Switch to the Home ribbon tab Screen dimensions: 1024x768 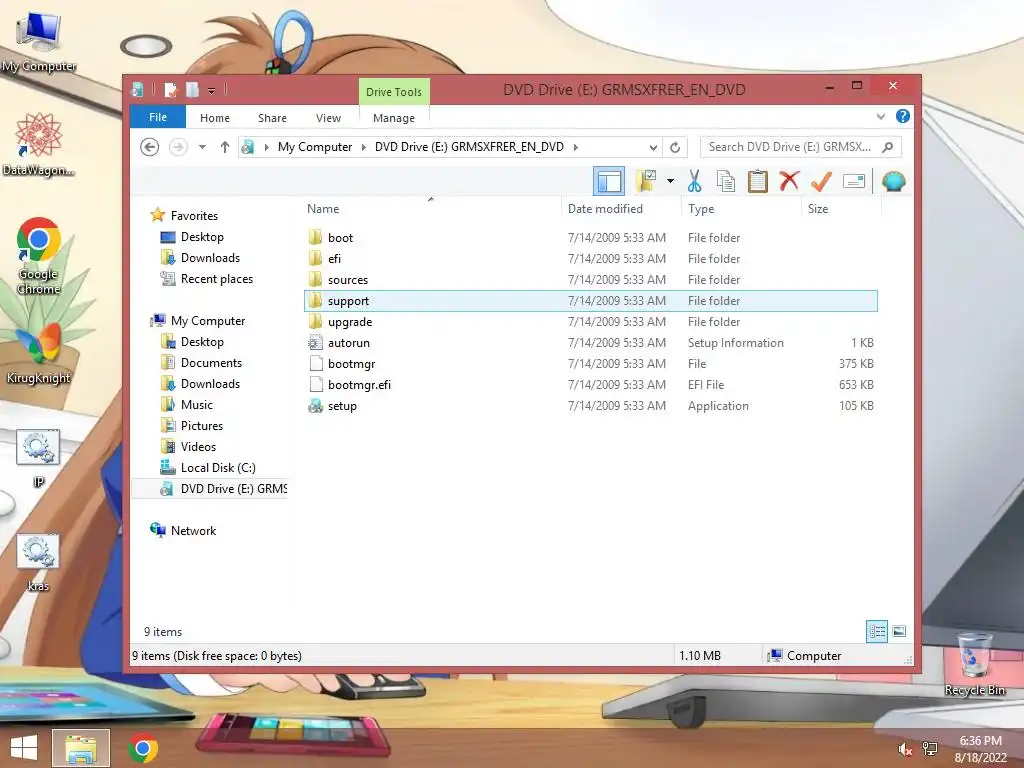click(215, 118)
